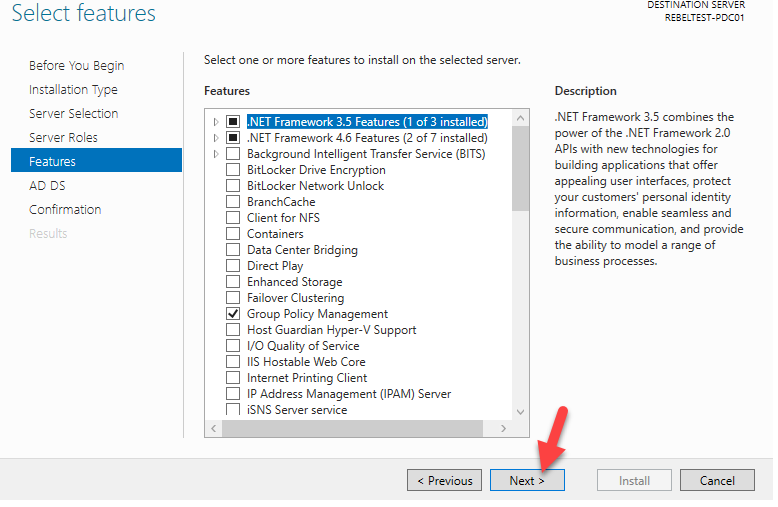
Task: Click the Next button
Action: pos(527,481)
